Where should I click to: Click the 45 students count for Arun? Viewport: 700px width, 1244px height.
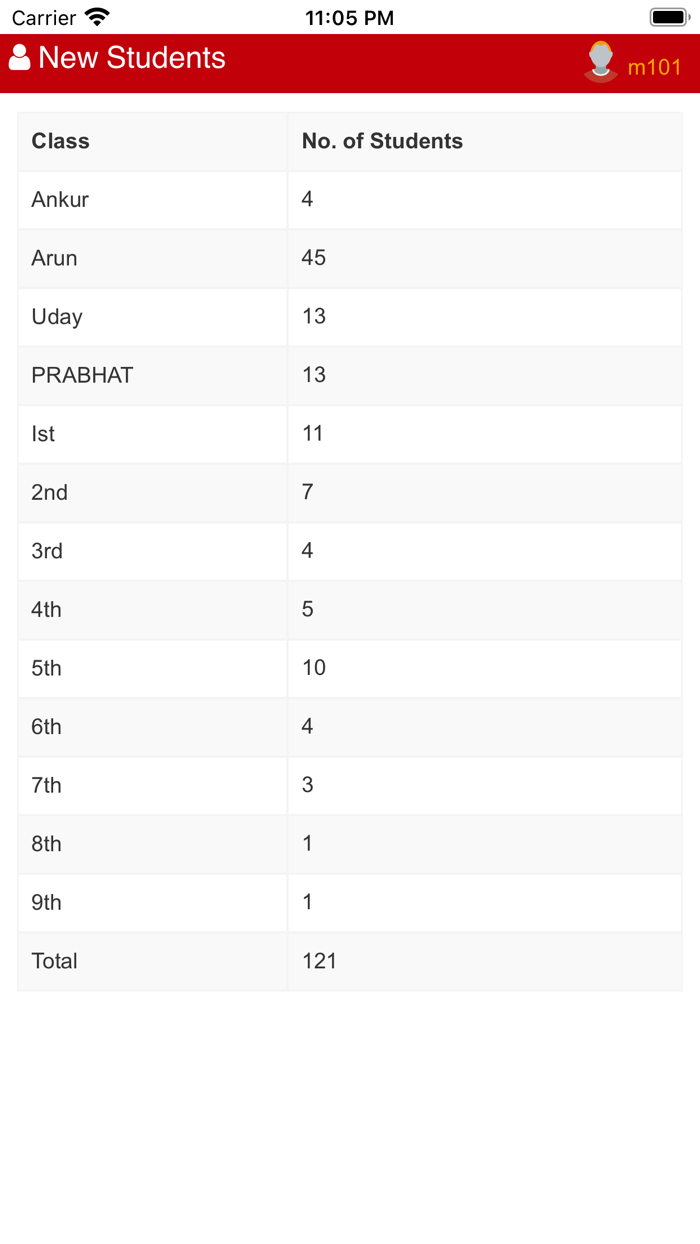click(314, 258)
